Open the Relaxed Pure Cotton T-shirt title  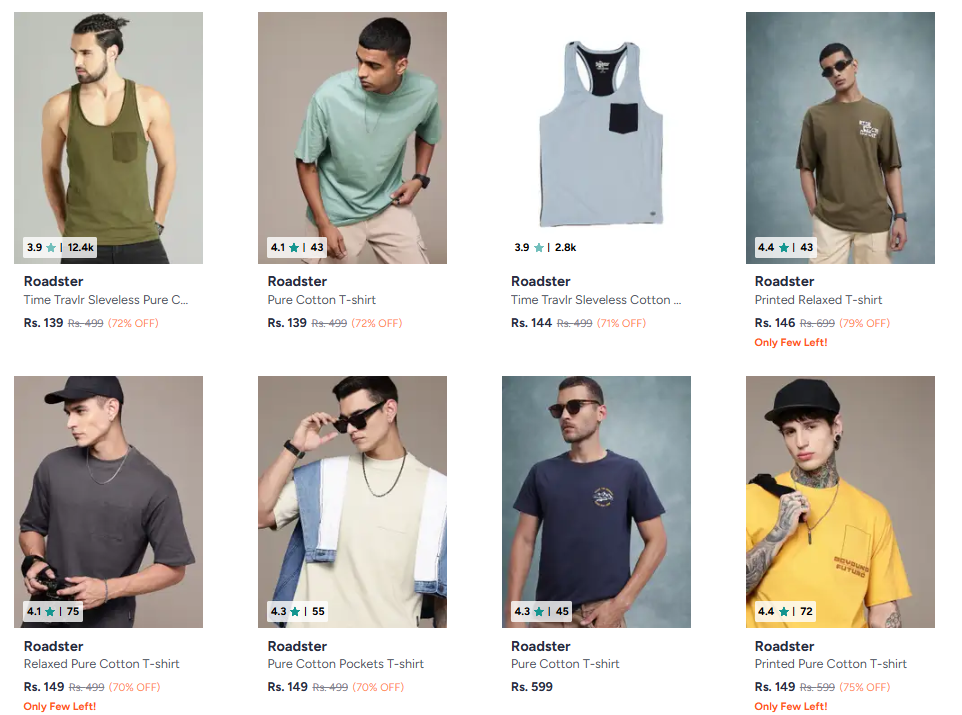pos(102,664)
